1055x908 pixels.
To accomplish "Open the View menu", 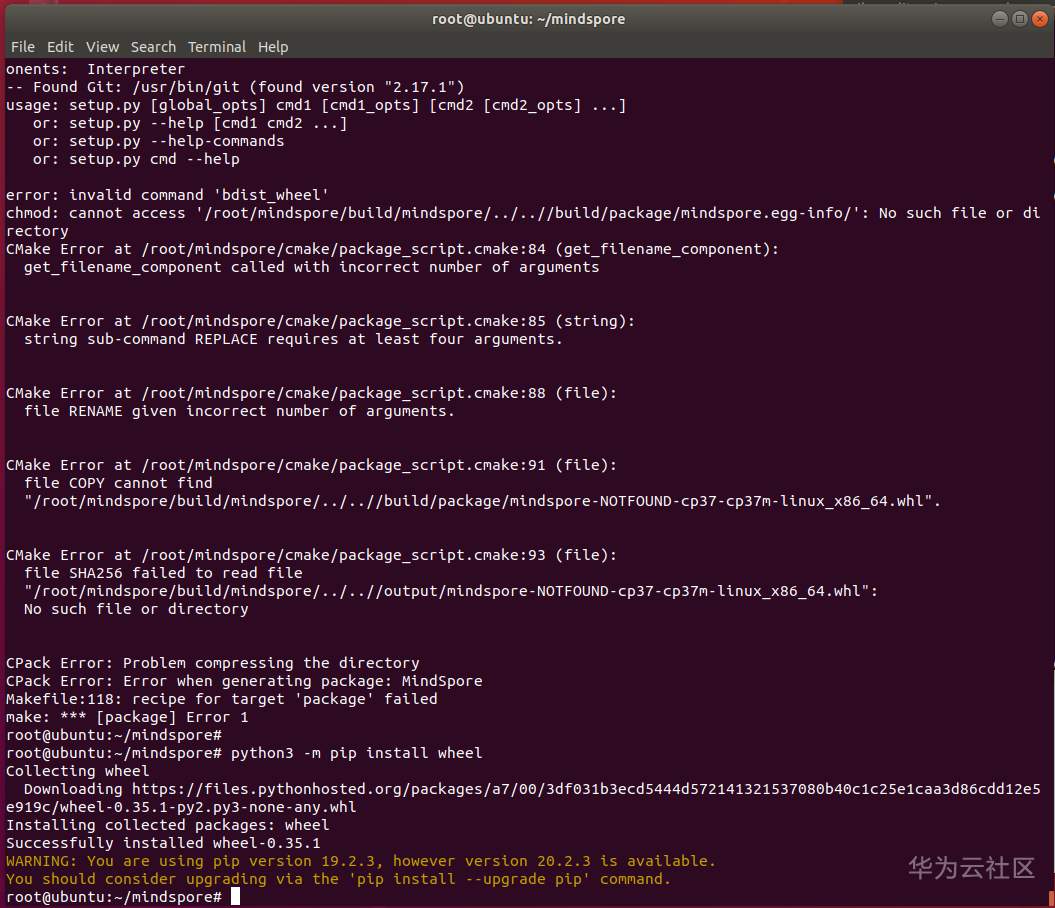I will point(102,47).
